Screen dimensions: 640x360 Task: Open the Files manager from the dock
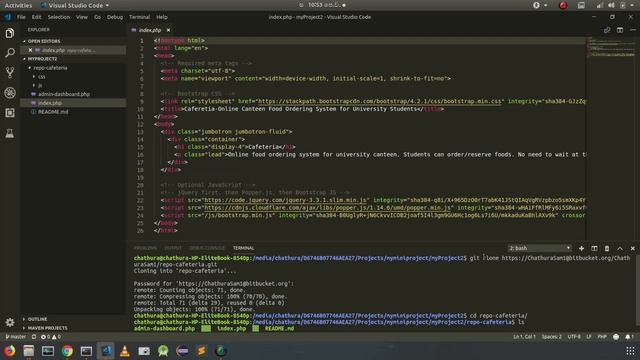(x=29, y=351)
